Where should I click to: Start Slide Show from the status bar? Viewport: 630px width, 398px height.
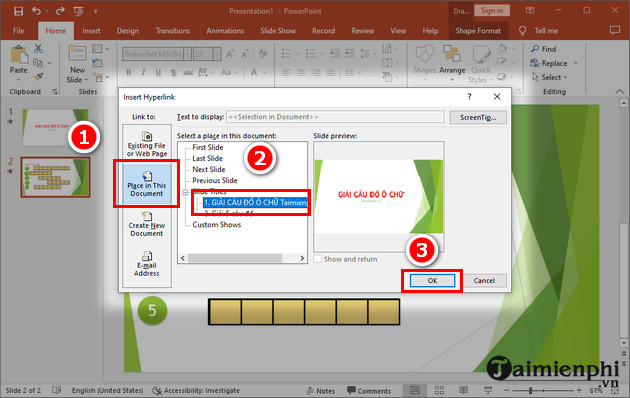488,390
